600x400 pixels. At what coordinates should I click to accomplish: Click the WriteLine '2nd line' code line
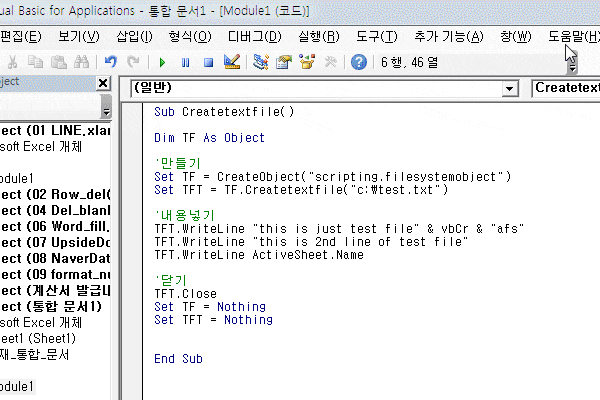pyautogui.click(x=311, y=242)
